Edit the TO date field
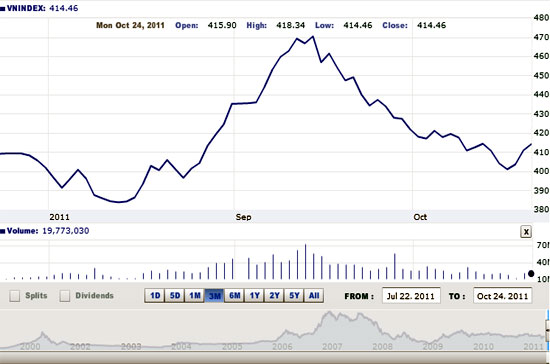The width and height of the screenshot is (550, 364). [x=503, y=296]
